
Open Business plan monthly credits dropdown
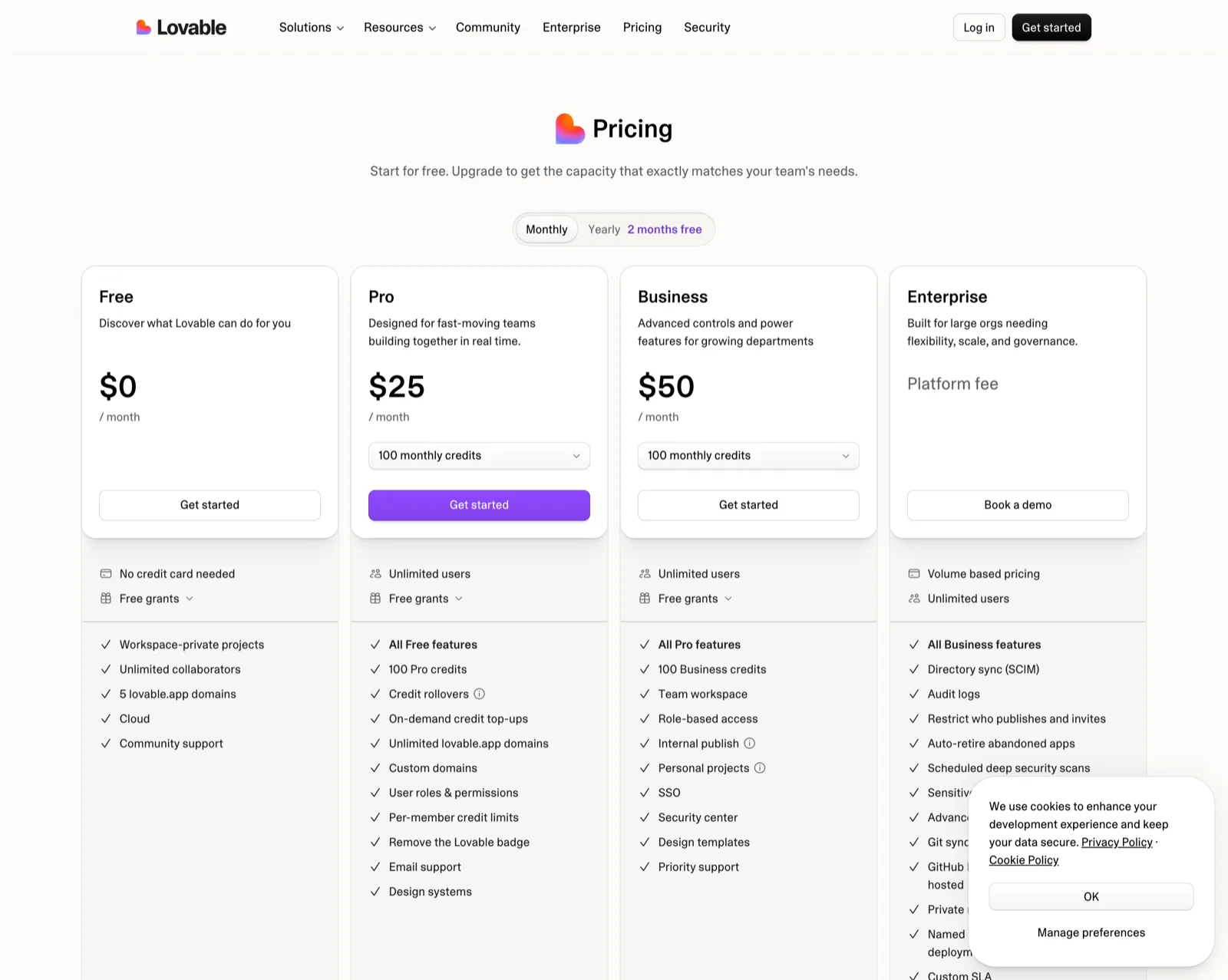[x=748, y=456]
